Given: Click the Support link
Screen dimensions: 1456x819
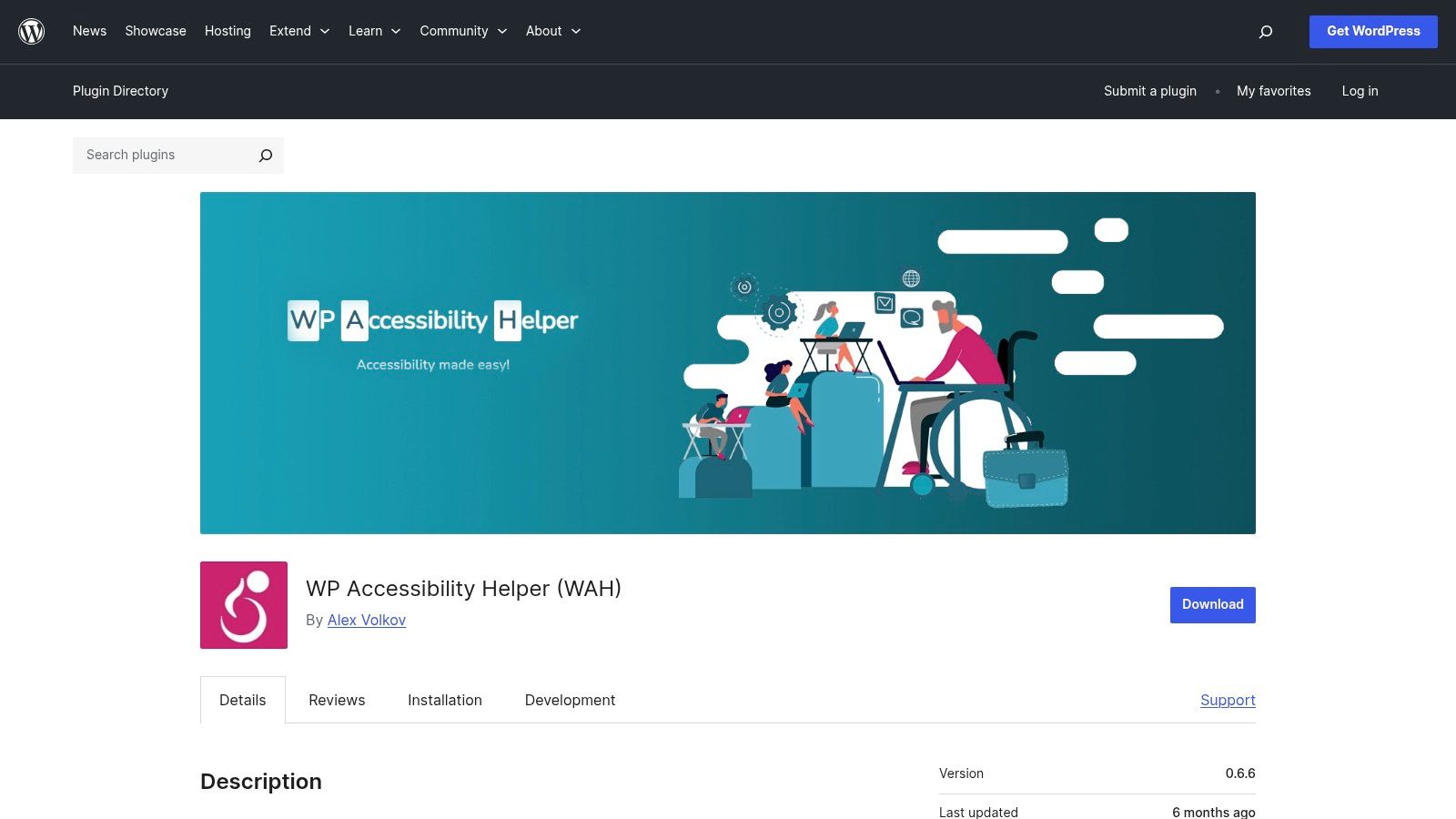Looking at the screenshot, I should [1228, 700].
